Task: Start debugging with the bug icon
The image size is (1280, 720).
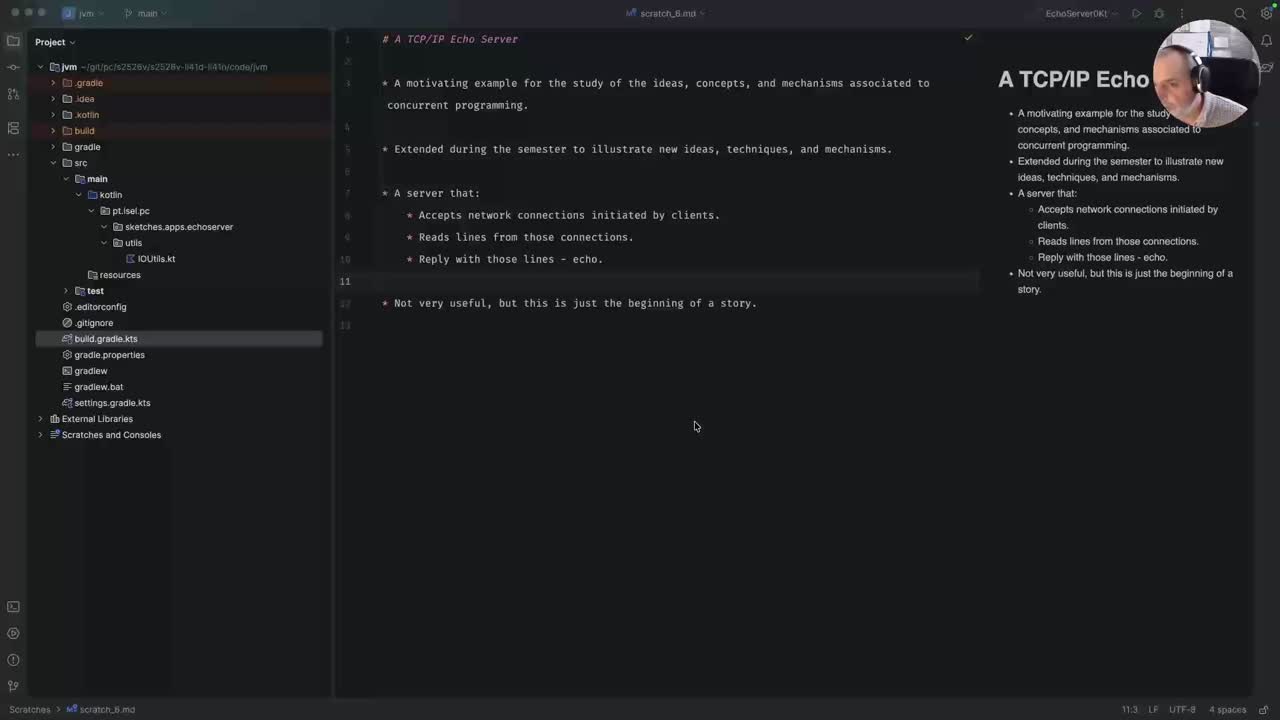Action: click(x=1159, y=14)
